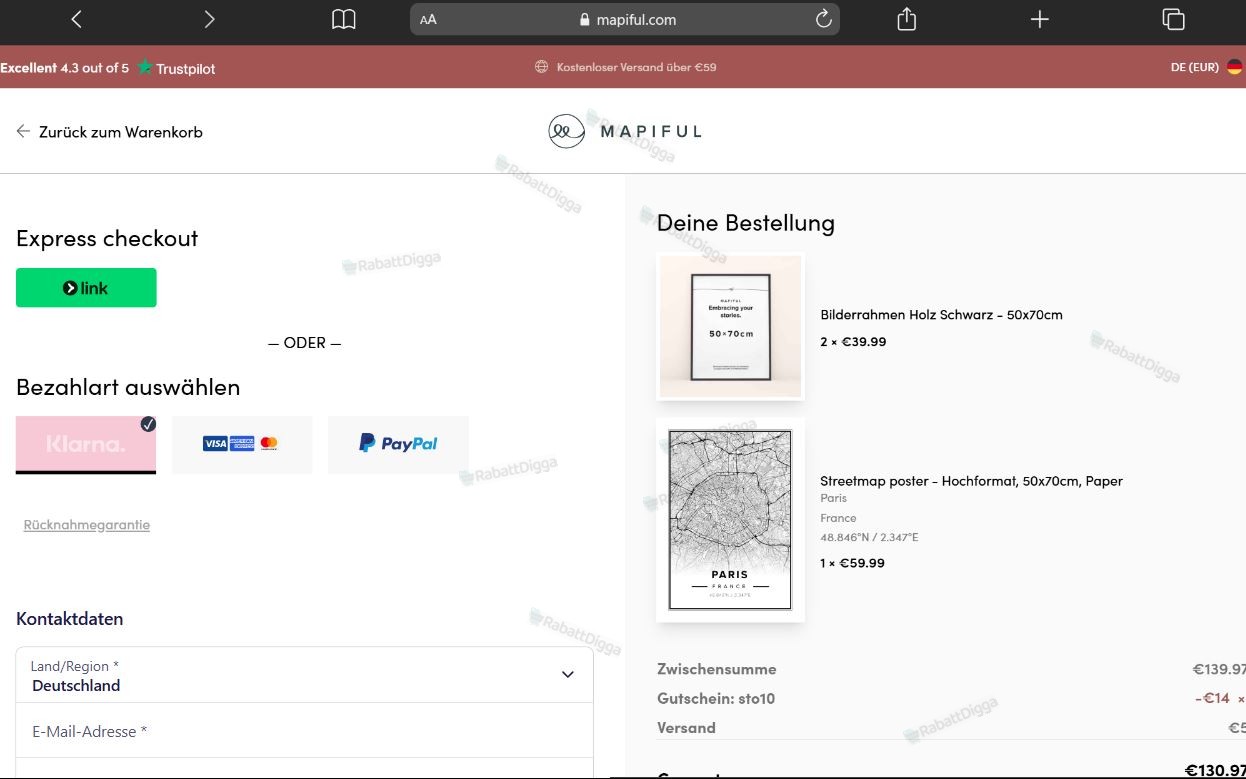The height and width of the screenshot is (779, 1246).
Task: Click the Zwischensumme label
Action: tap(717, 669)
